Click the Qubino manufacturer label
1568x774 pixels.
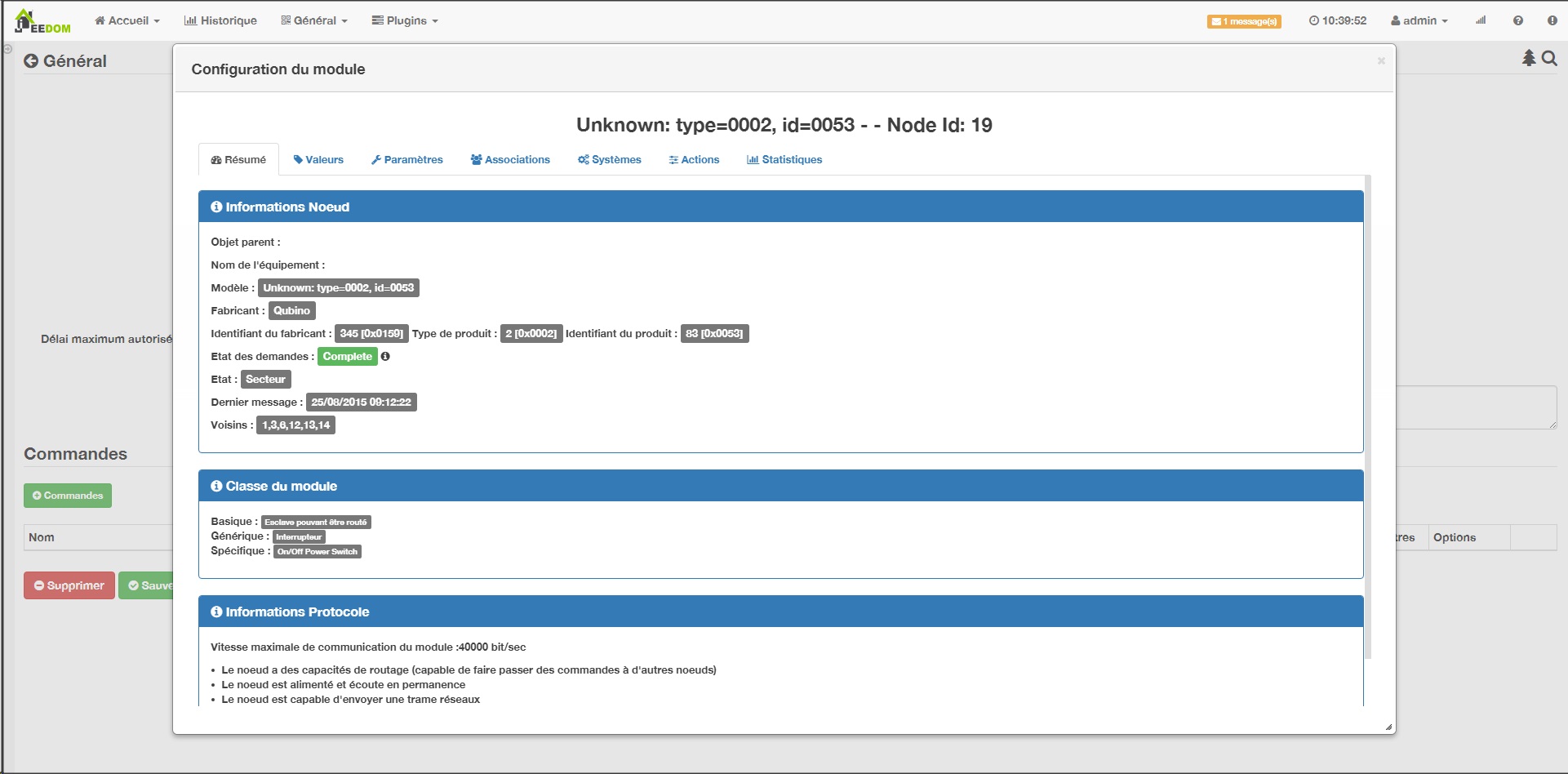(x=291, y=310)
